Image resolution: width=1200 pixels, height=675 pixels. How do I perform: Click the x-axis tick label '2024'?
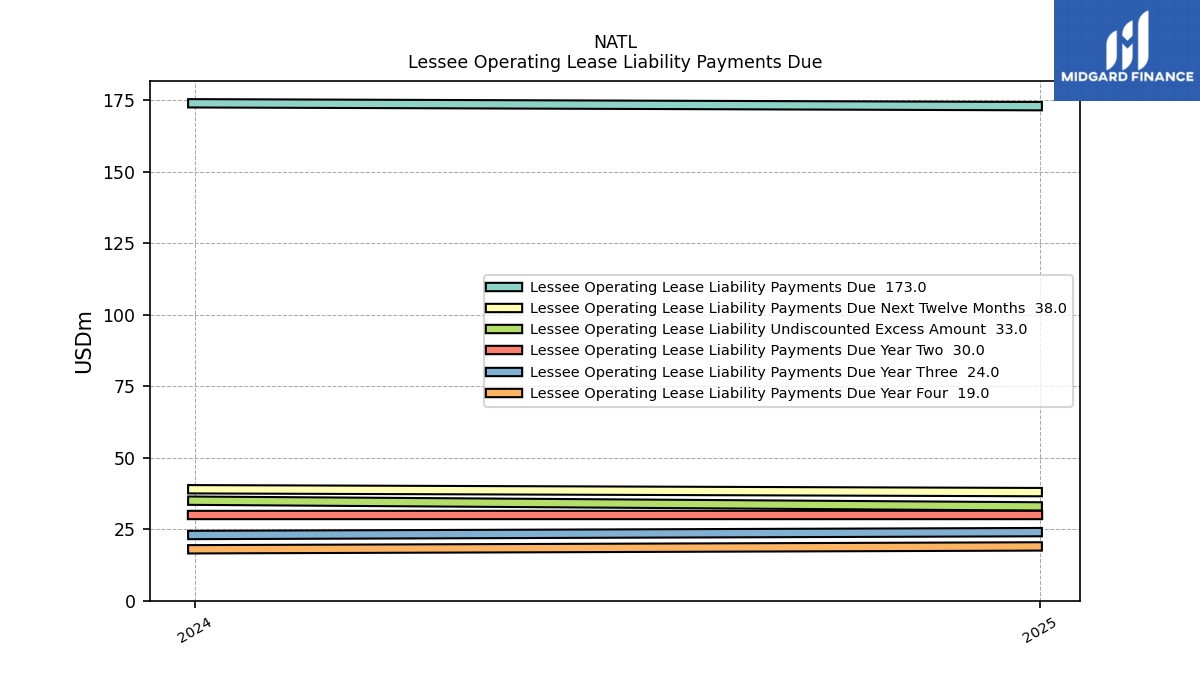pos(194,630)
